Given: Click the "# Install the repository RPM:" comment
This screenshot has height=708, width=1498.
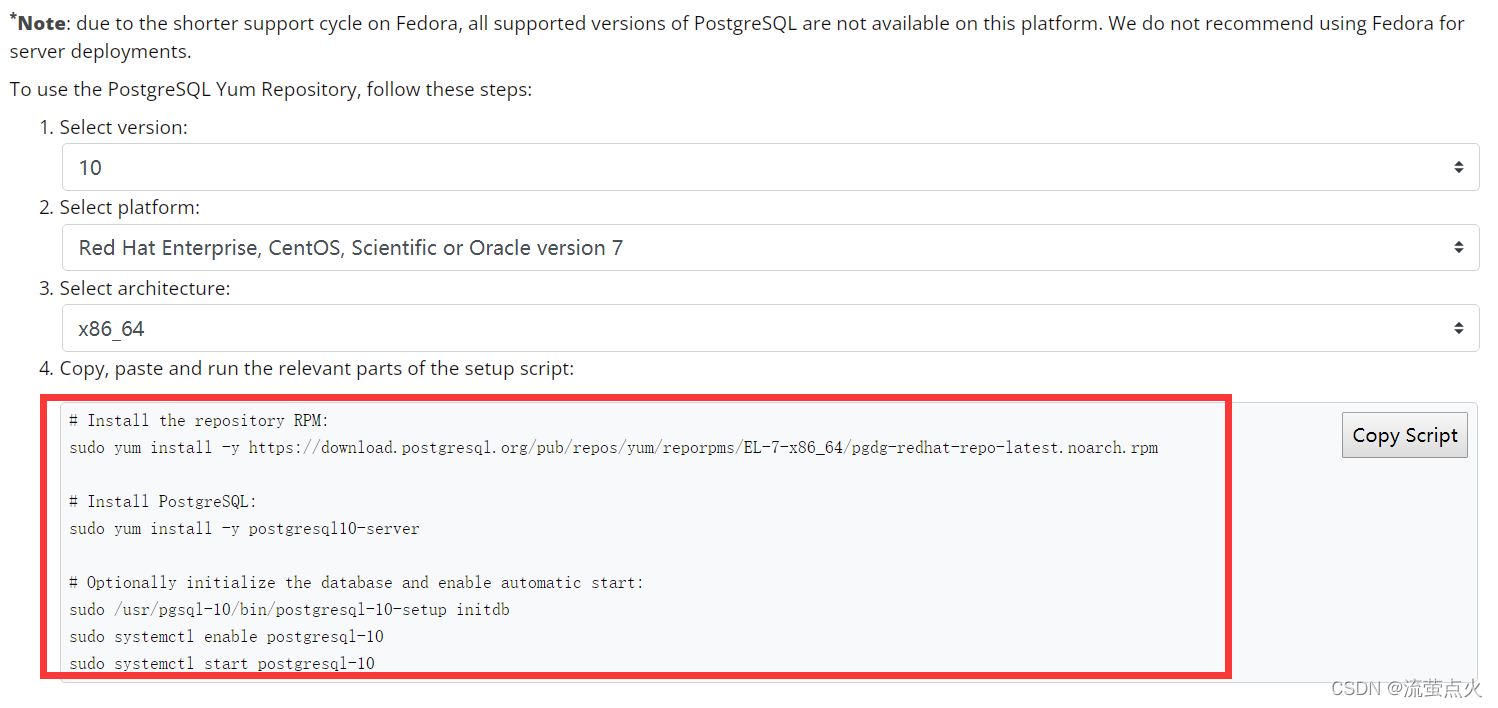Looking at the screenshot, I should coord(199,420).
